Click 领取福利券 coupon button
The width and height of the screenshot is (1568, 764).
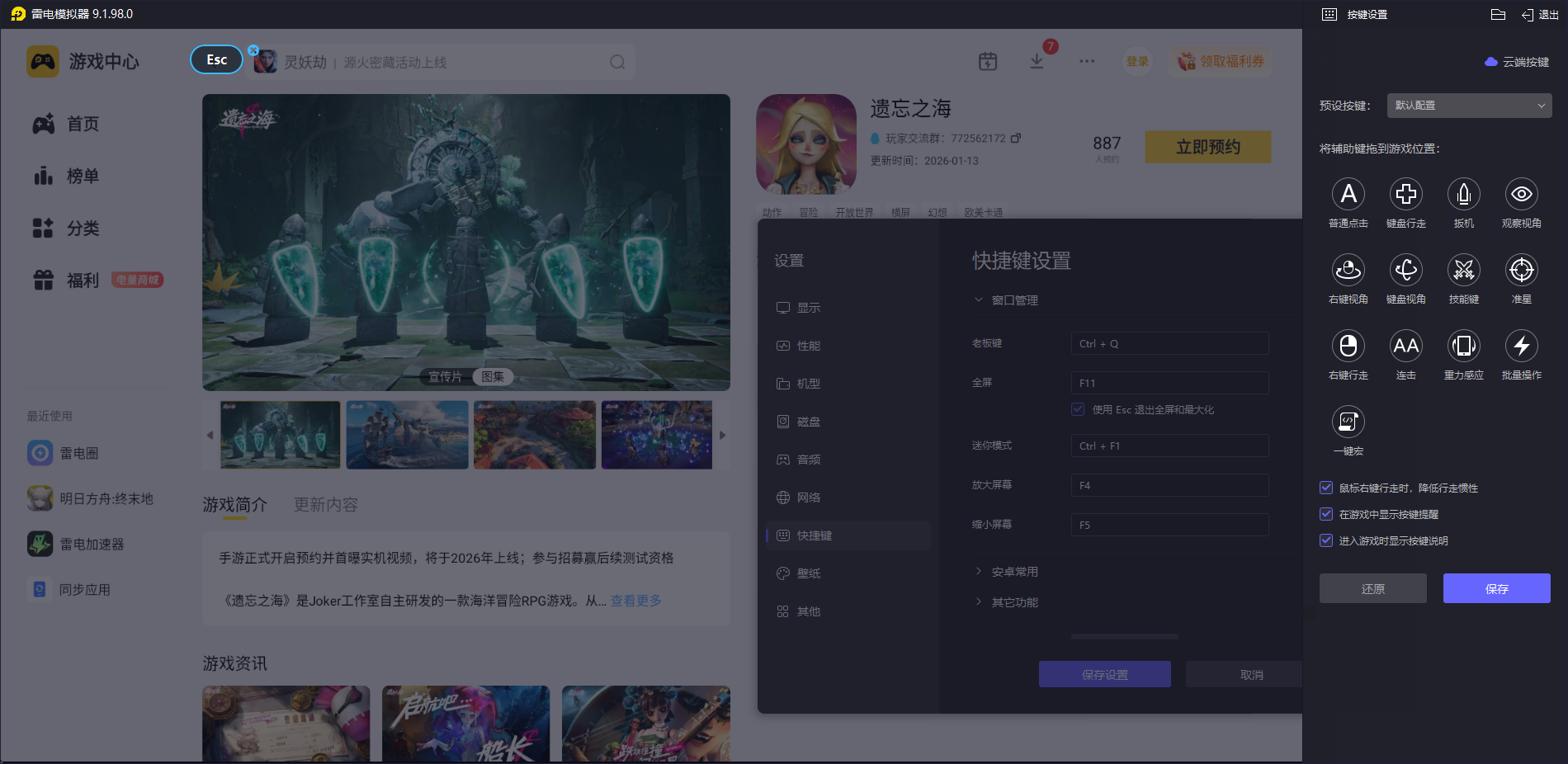(x=1221, y=61)
